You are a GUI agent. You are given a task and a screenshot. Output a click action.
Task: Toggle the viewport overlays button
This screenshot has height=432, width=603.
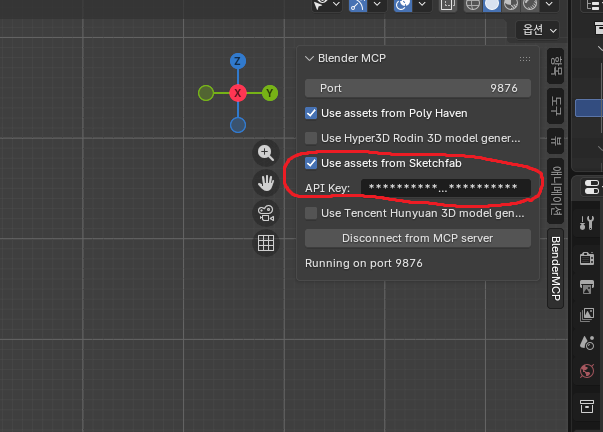pyautogui.click(x=403, y=4)
